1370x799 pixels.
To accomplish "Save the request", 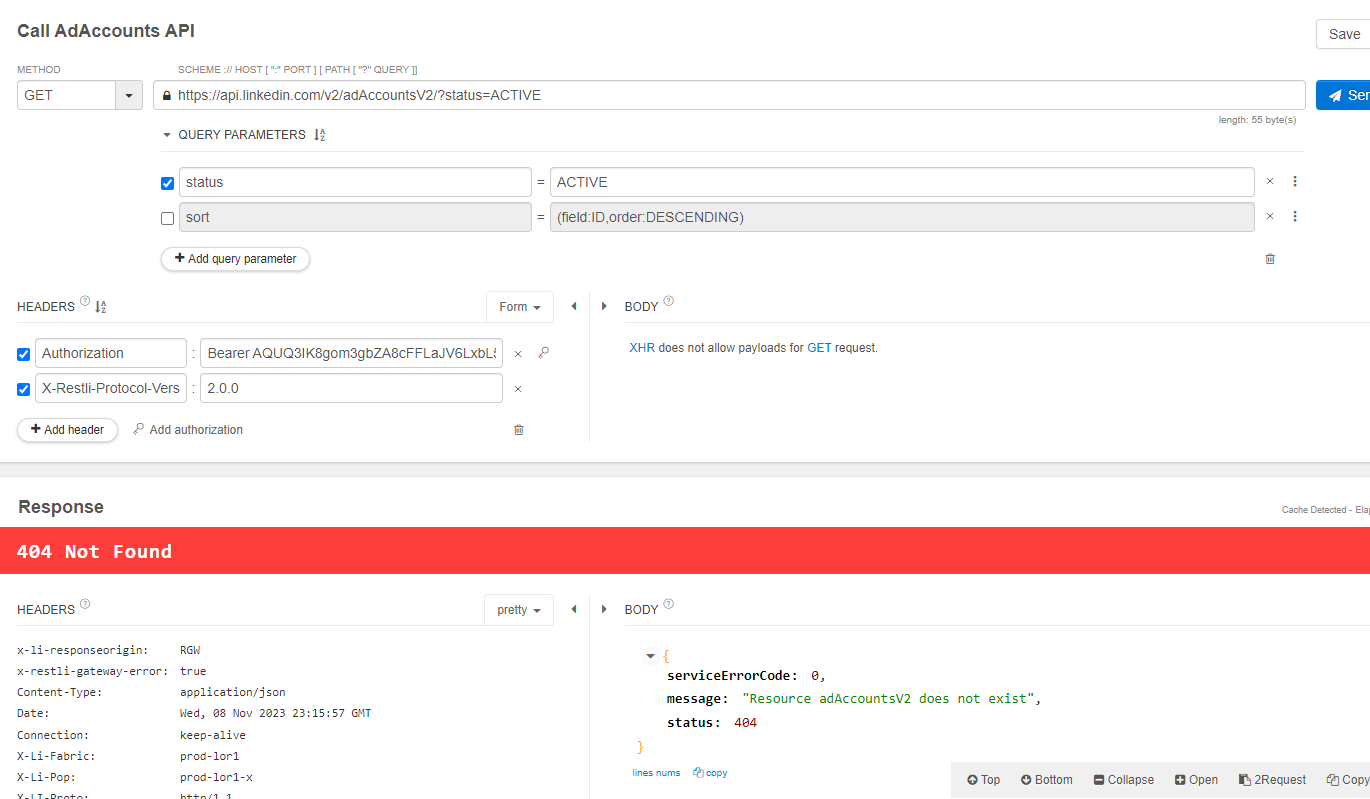I will [1343, 34].
